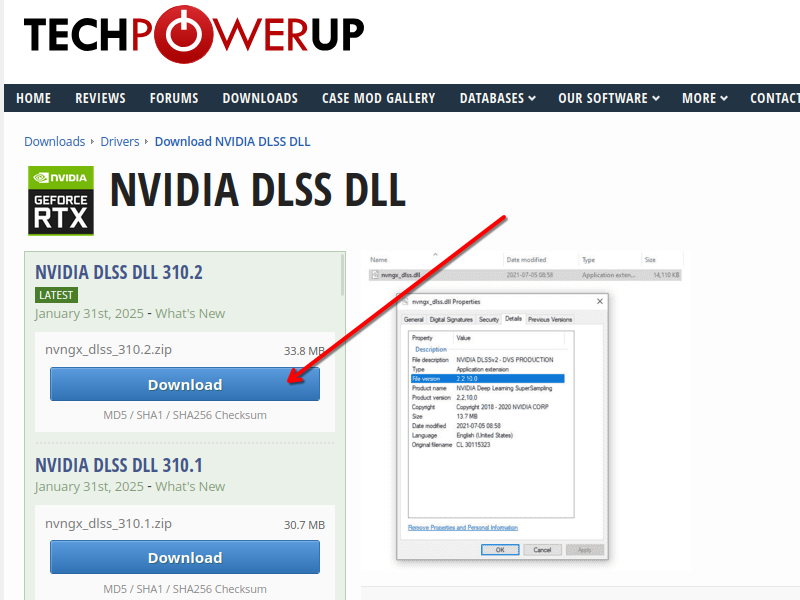The height and width of the screenshot is (600, 800).
Task: Click the nvngx_dlss_310.2.zip filename
Action: 108,349
